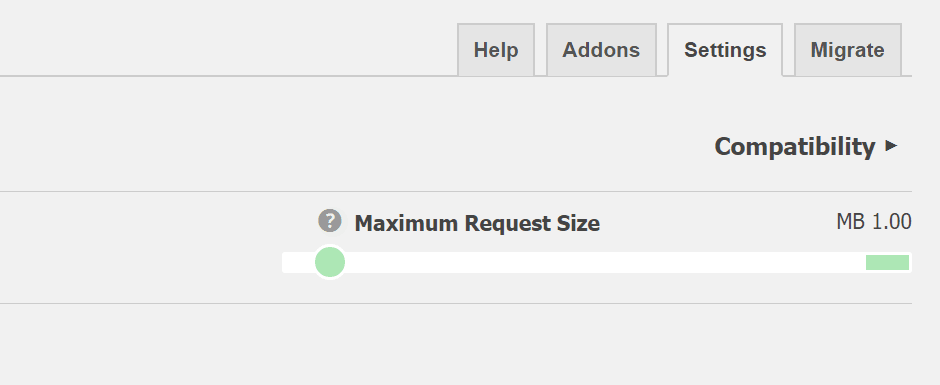This screenshot has height=385, width=940.
Task: Switch to the Addons tab
Action: pyautogui.click(x=601, y=50)
